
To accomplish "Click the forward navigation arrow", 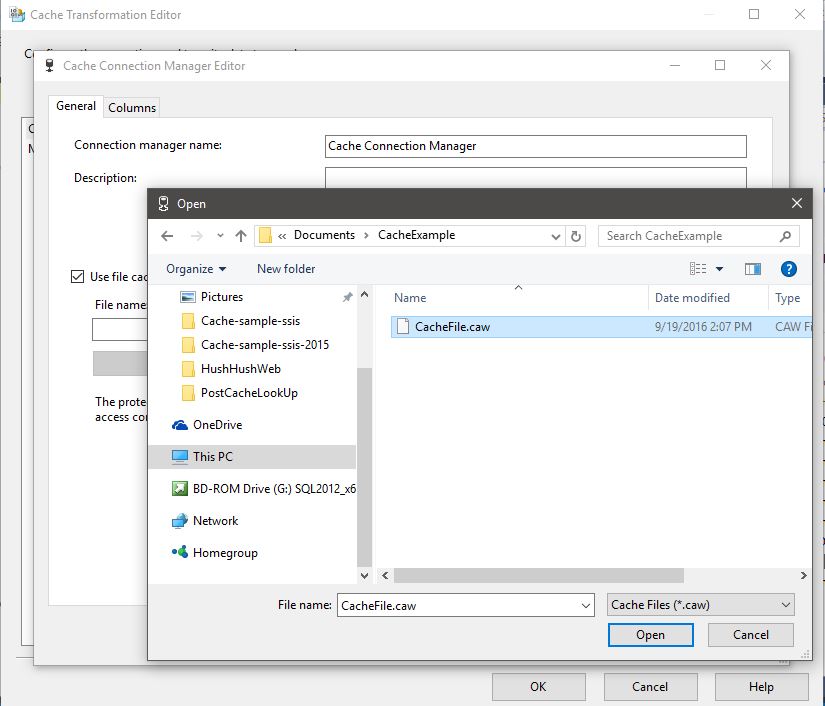I will (x=197, y=236).
